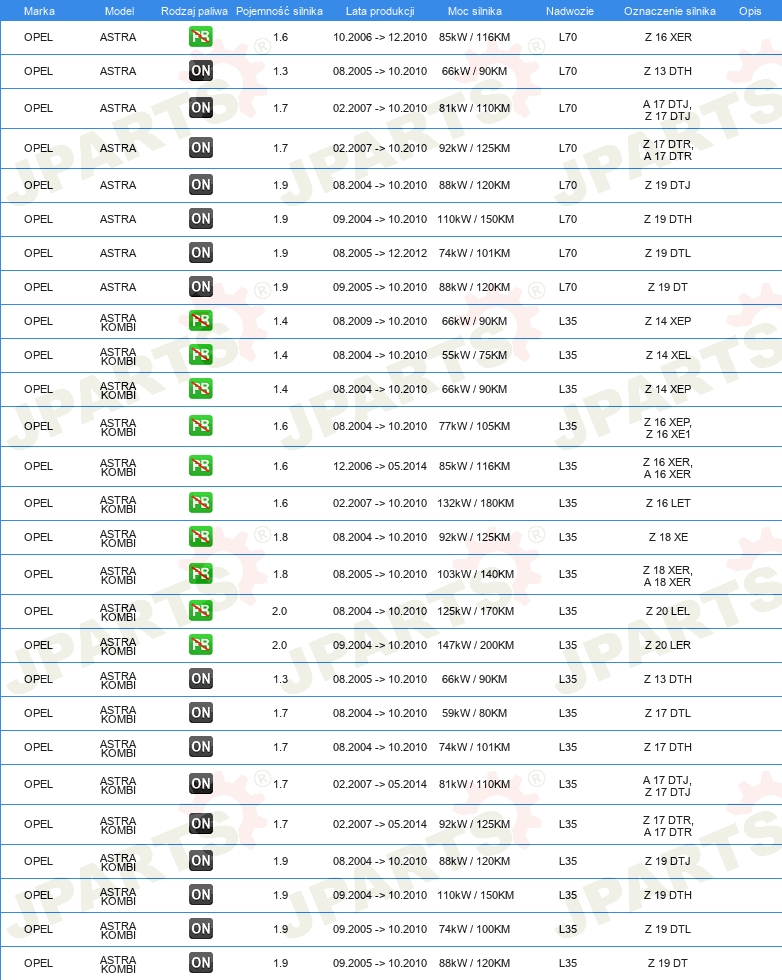This screenshot has height=980, width=782.
Task: Click the ON icon in the 74kW / 101KM L70 row
Action: [x=201, y=252]
